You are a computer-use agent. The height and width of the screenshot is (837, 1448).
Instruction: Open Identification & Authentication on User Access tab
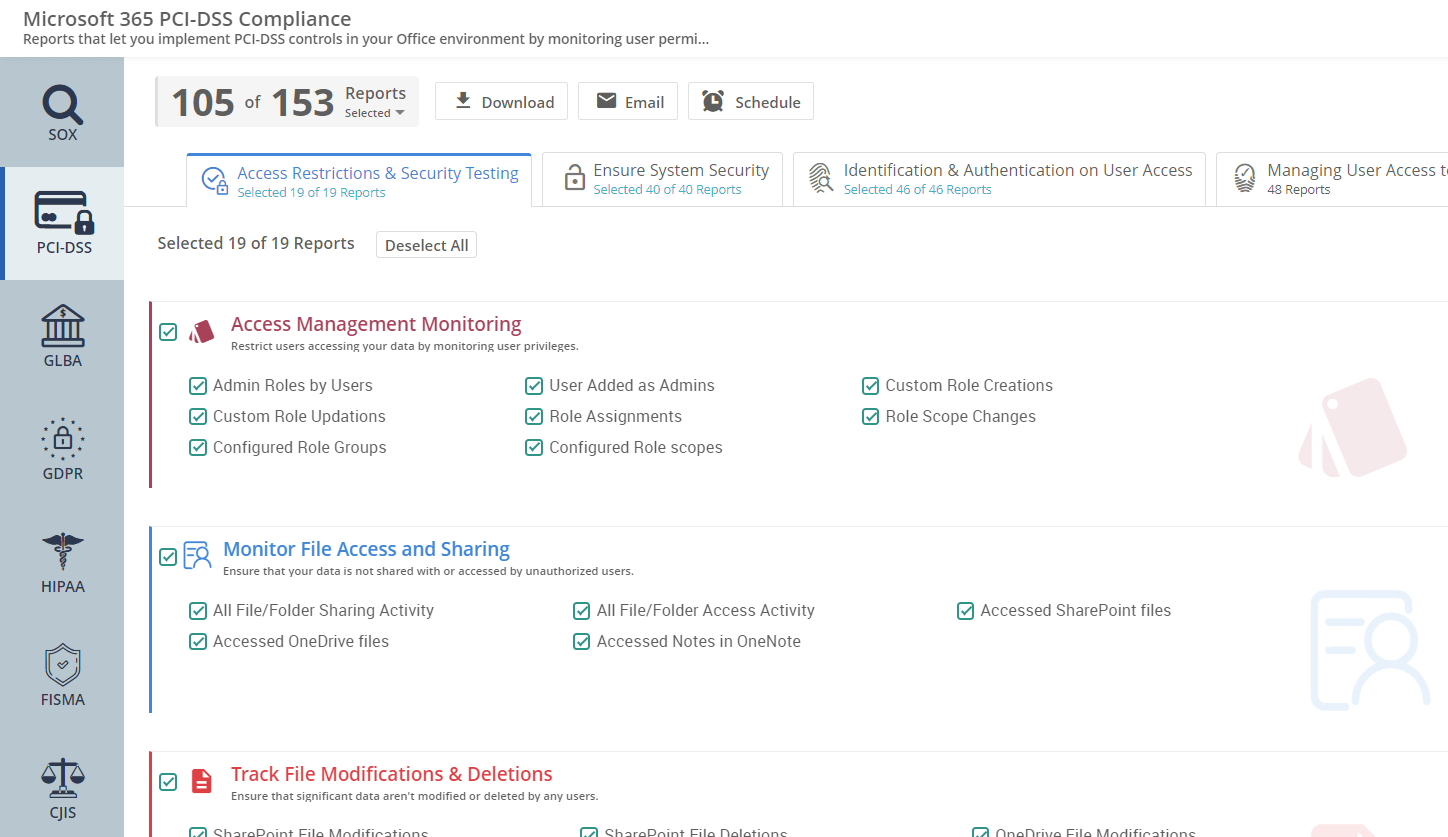pos(999,179)
